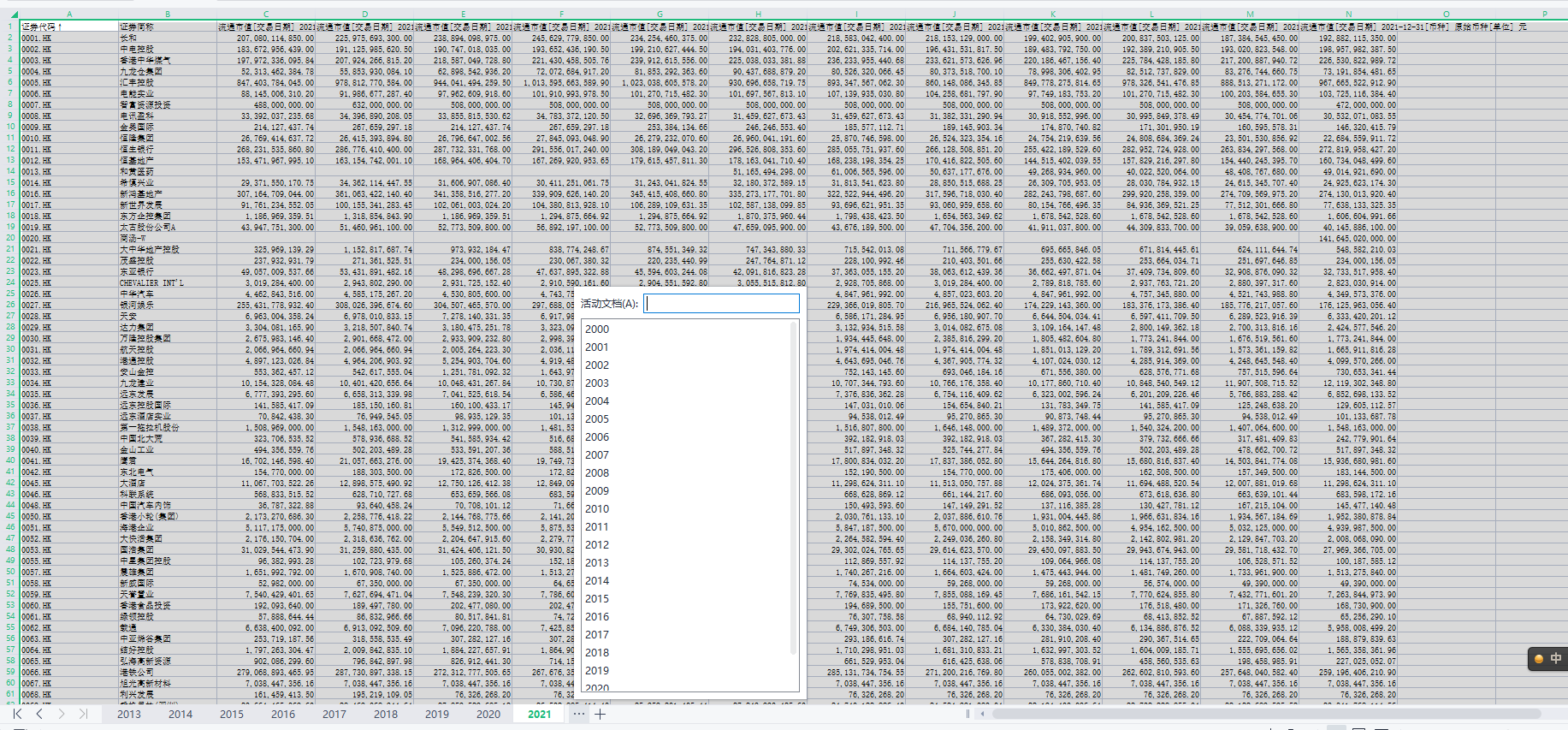Click 2009 in the sheet list popup
Screen dimensions: 1568x730
coord(597,491)
